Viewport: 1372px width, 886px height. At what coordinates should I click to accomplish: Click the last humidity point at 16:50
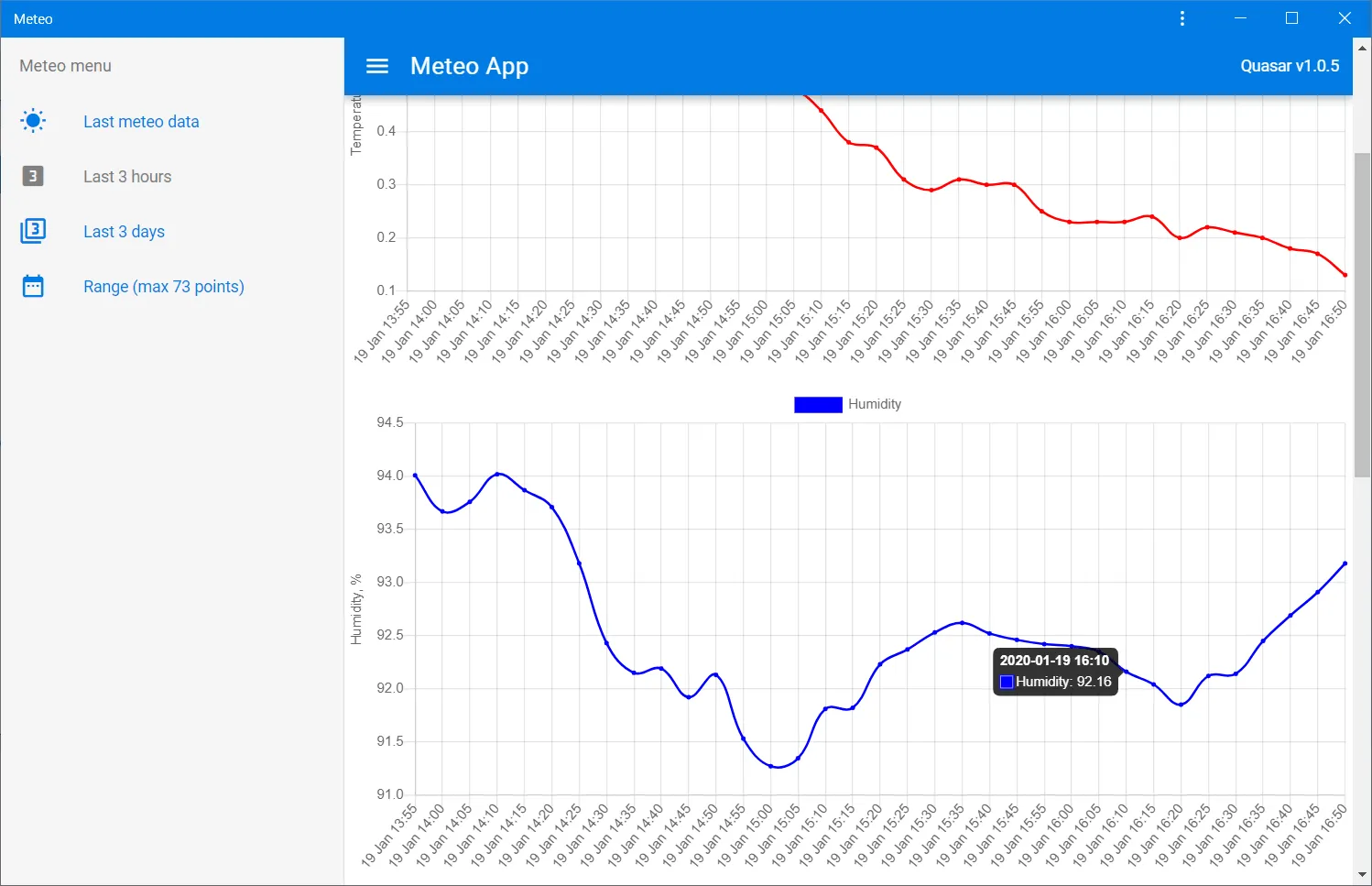click(x=1345, y=563)
